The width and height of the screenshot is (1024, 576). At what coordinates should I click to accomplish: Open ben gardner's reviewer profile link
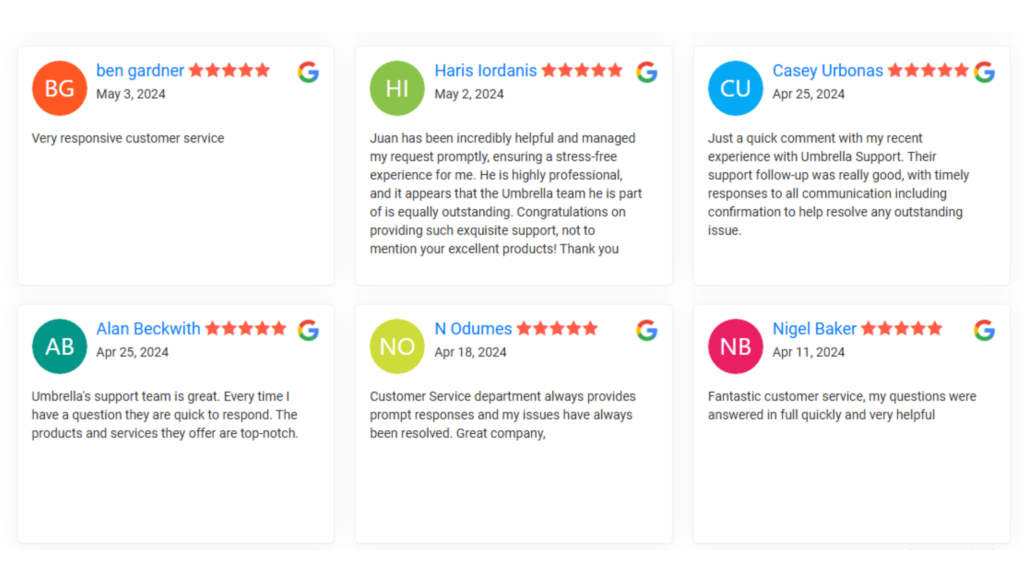140,71
